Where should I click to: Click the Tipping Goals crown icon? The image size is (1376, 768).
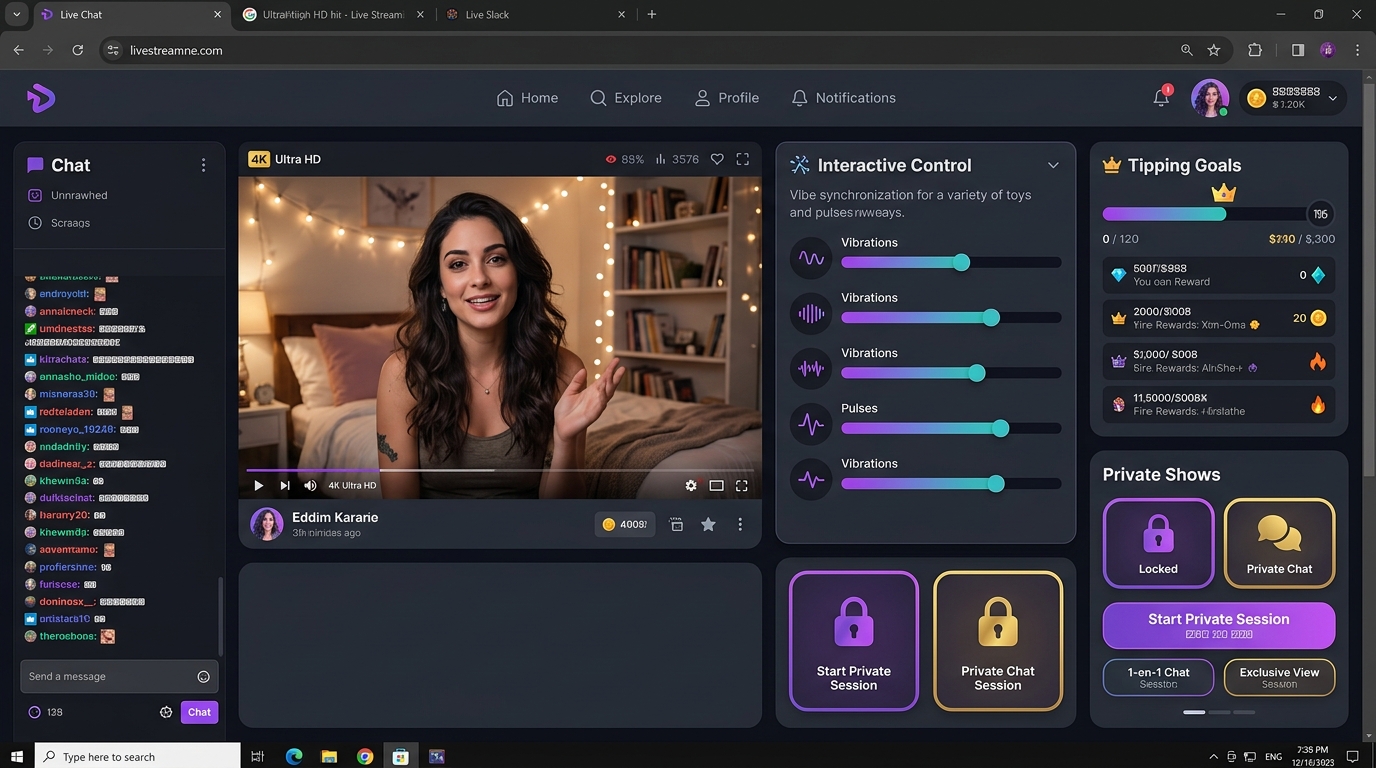click(1111, 165)
